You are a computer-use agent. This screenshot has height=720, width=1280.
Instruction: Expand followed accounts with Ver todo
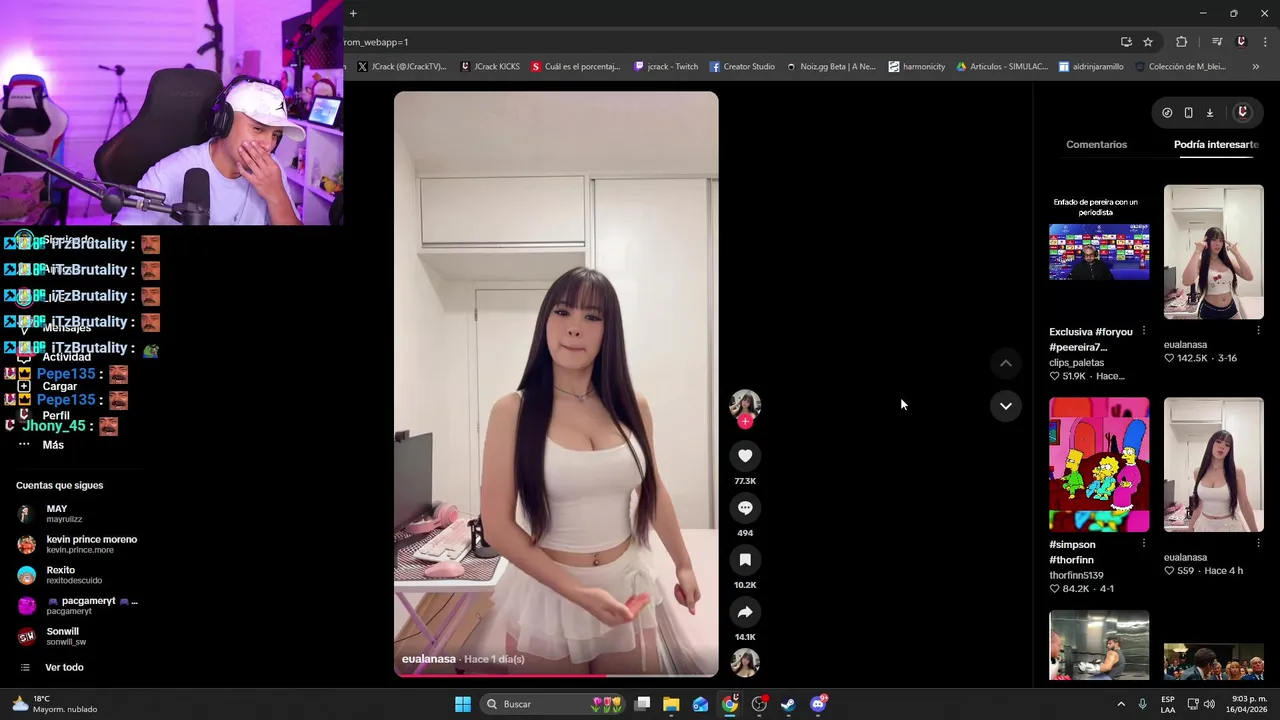pyautogui.click(x=64, y=667)
